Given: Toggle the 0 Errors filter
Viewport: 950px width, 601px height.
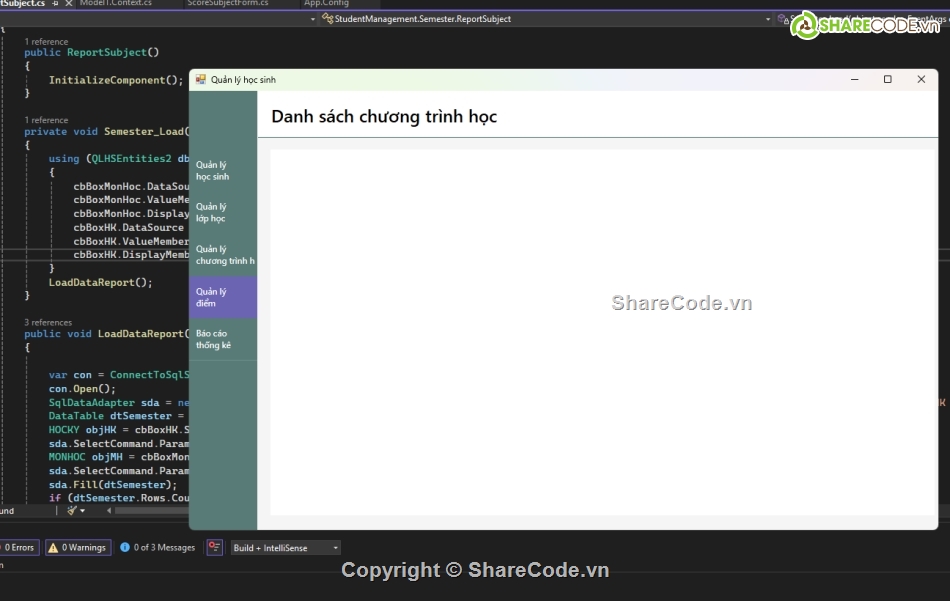Looking at the screenshot, I should pyautogui.click(x=19, y=547).
